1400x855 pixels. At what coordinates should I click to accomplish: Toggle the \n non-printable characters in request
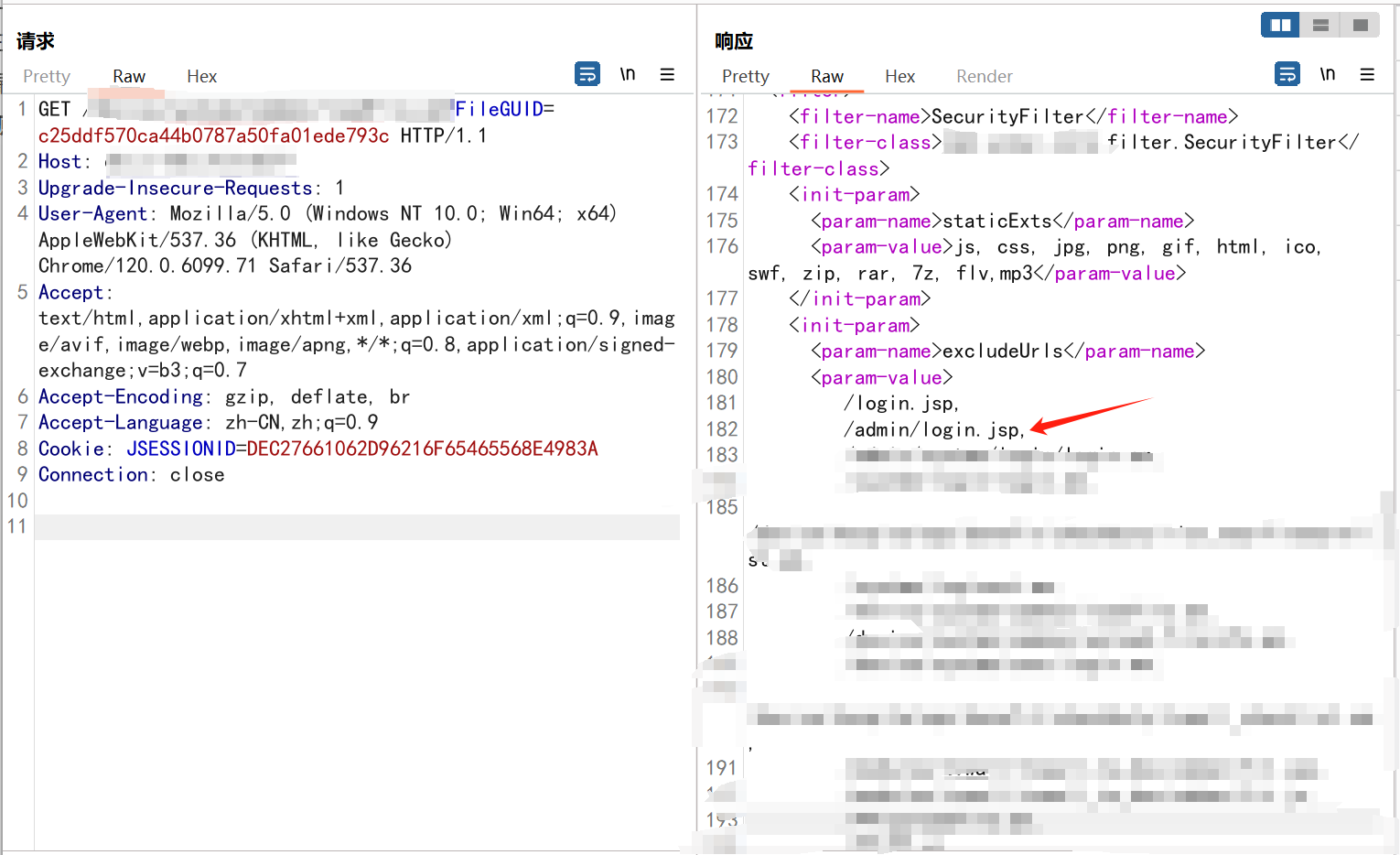pyautogui.click(x=628, y=74)
